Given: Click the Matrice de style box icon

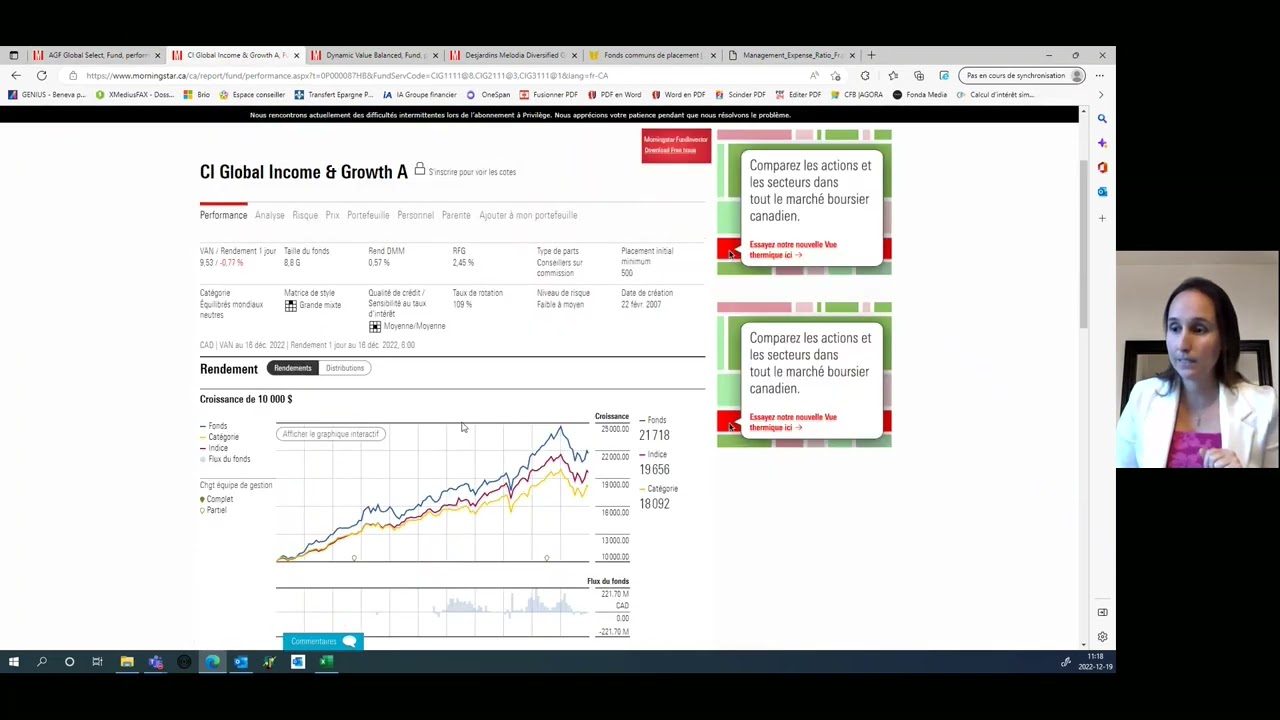Looking at the screenshot, I should [290, 305].
